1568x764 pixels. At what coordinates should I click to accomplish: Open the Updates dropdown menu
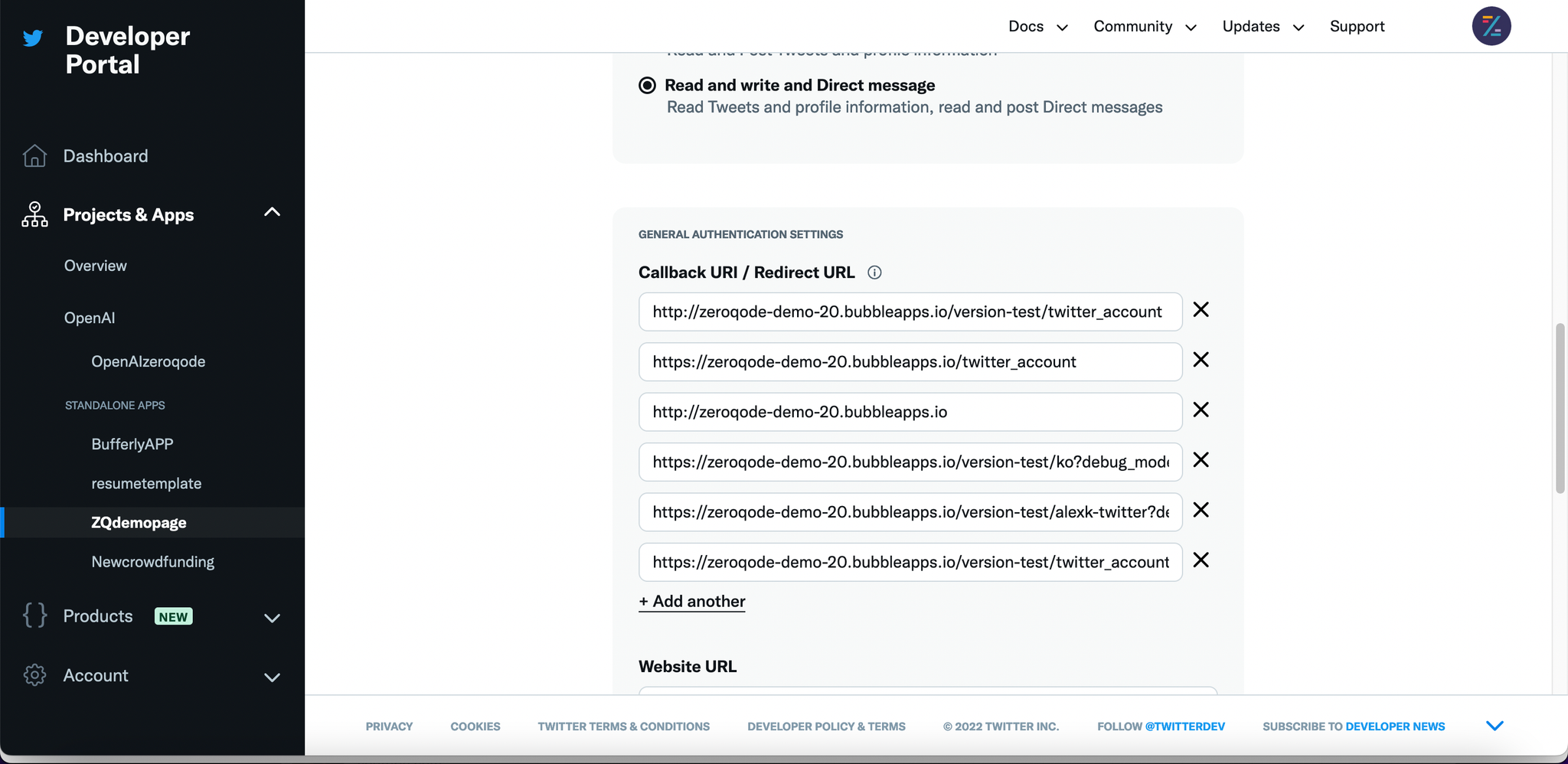[x=1263, y=26]
